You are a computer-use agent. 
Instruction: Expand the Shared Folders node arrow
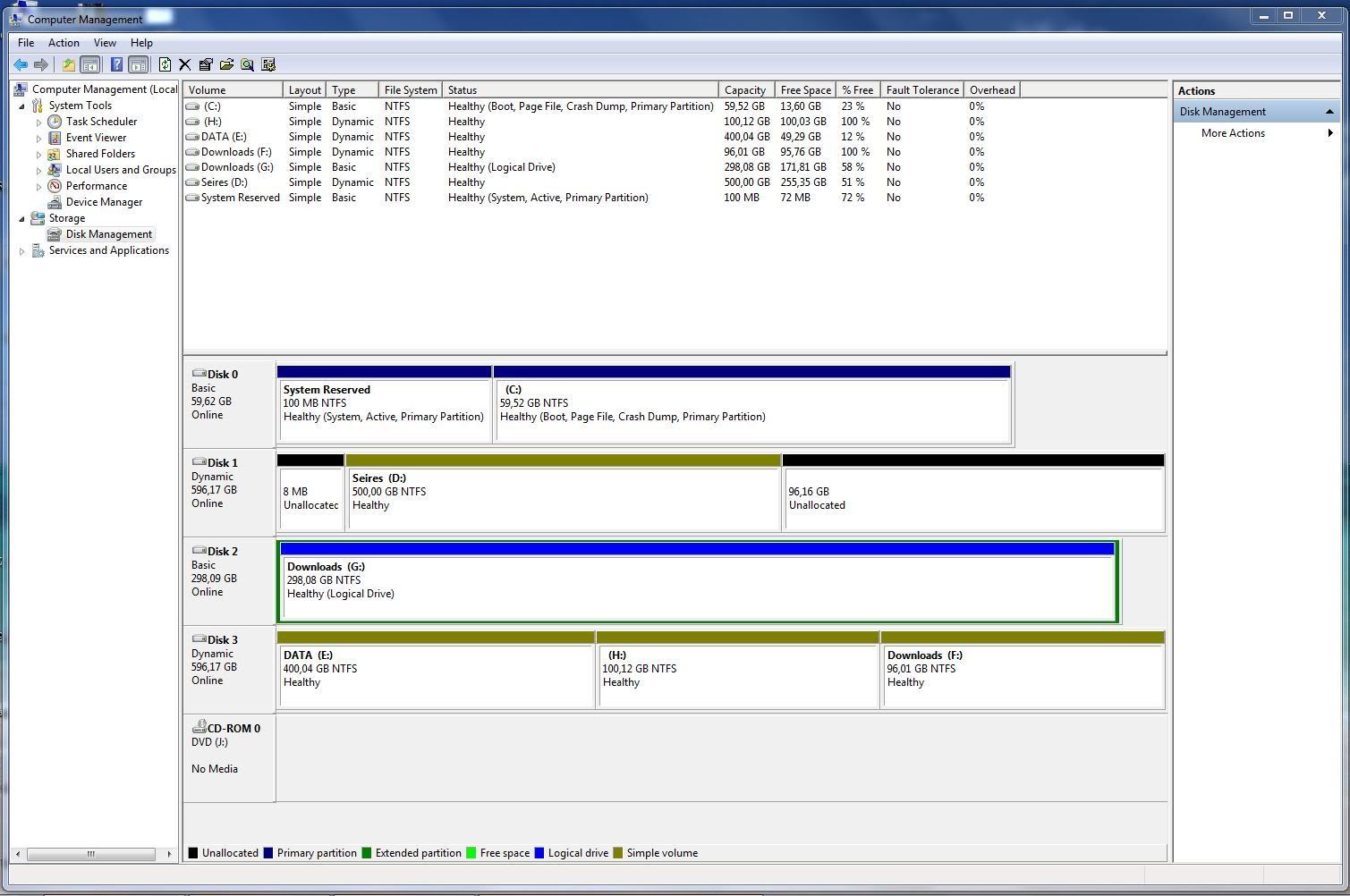[39, 154]
